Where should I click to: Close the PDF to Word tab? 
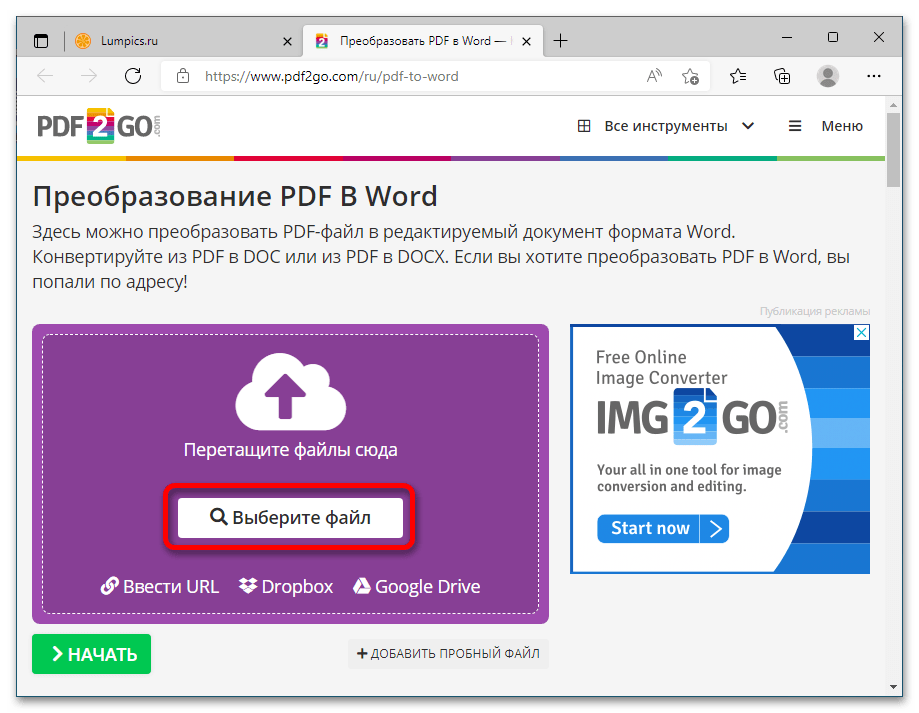[x=526, y=42]
